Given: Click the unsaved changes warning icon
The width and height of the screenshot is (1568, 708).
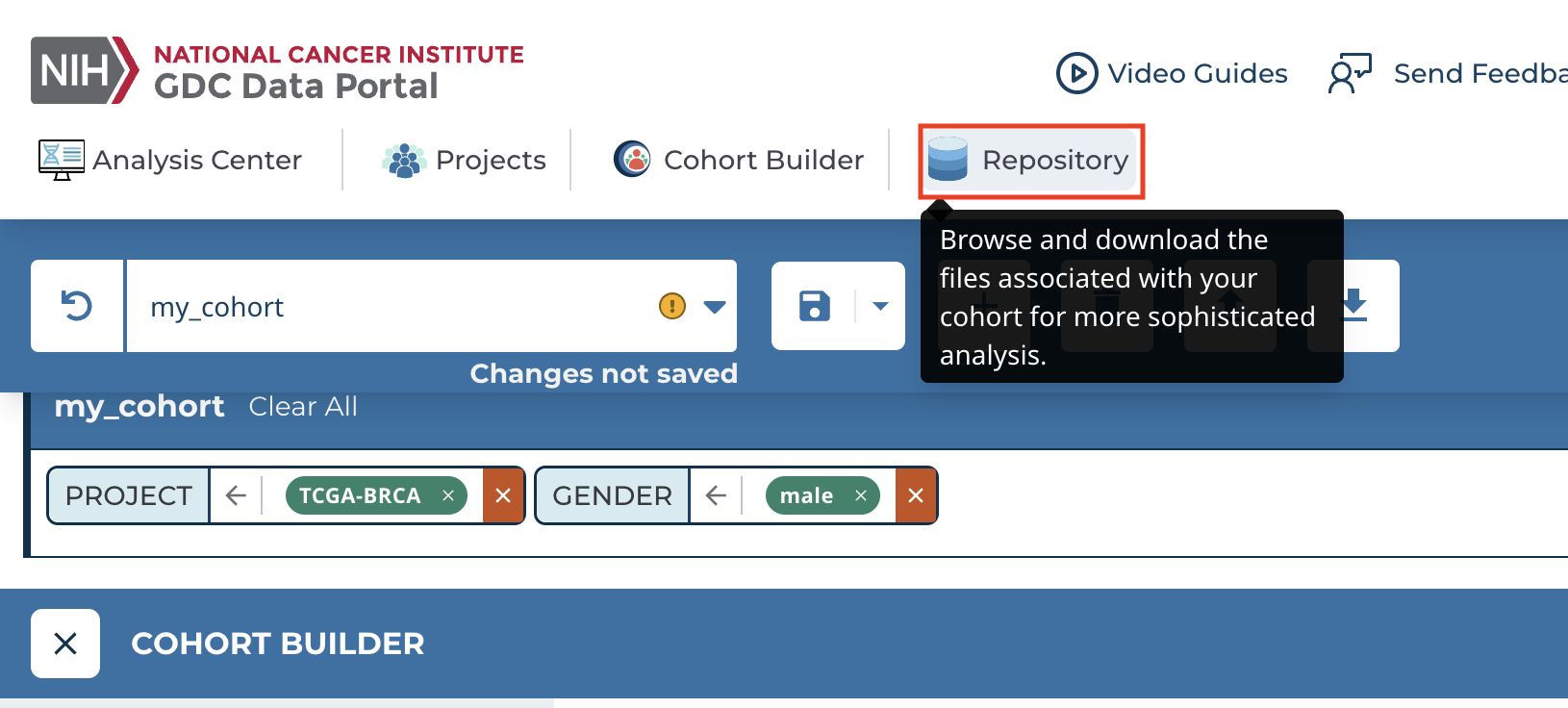Looking at the screenshot, I should coord(671,306).
